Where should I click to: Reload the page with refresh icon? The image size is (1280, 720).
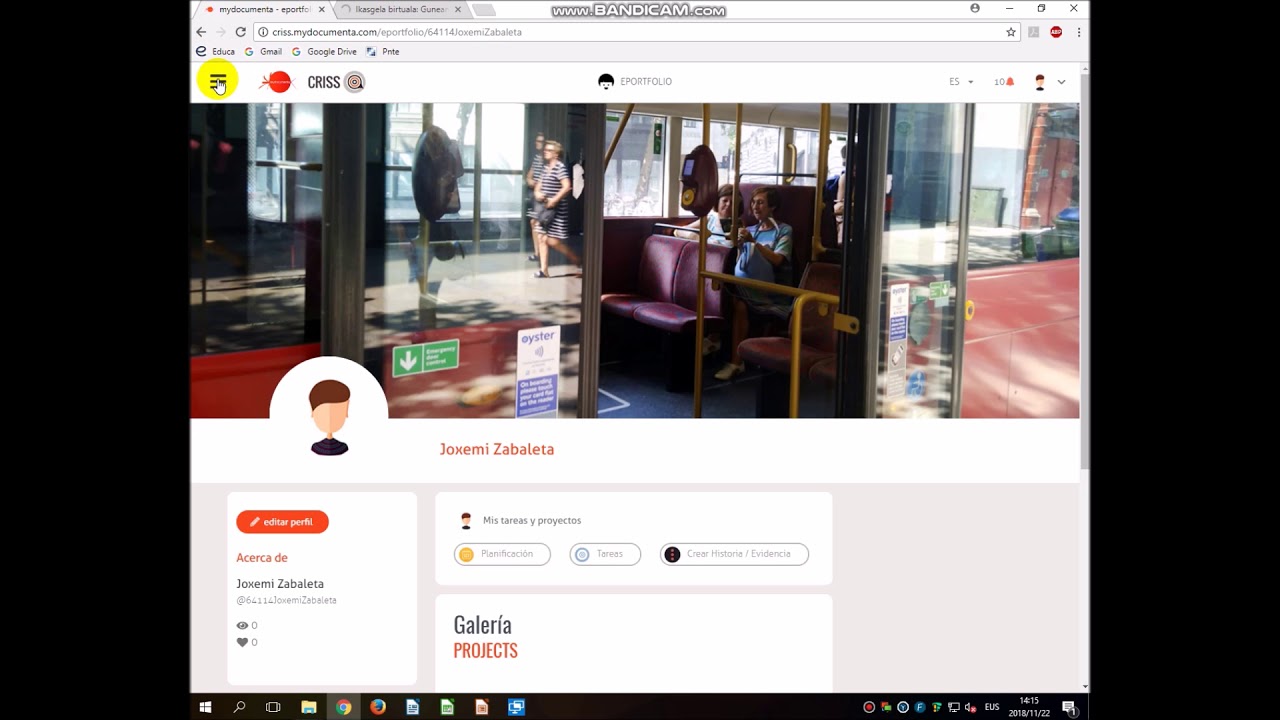click(x=240, y=32)
